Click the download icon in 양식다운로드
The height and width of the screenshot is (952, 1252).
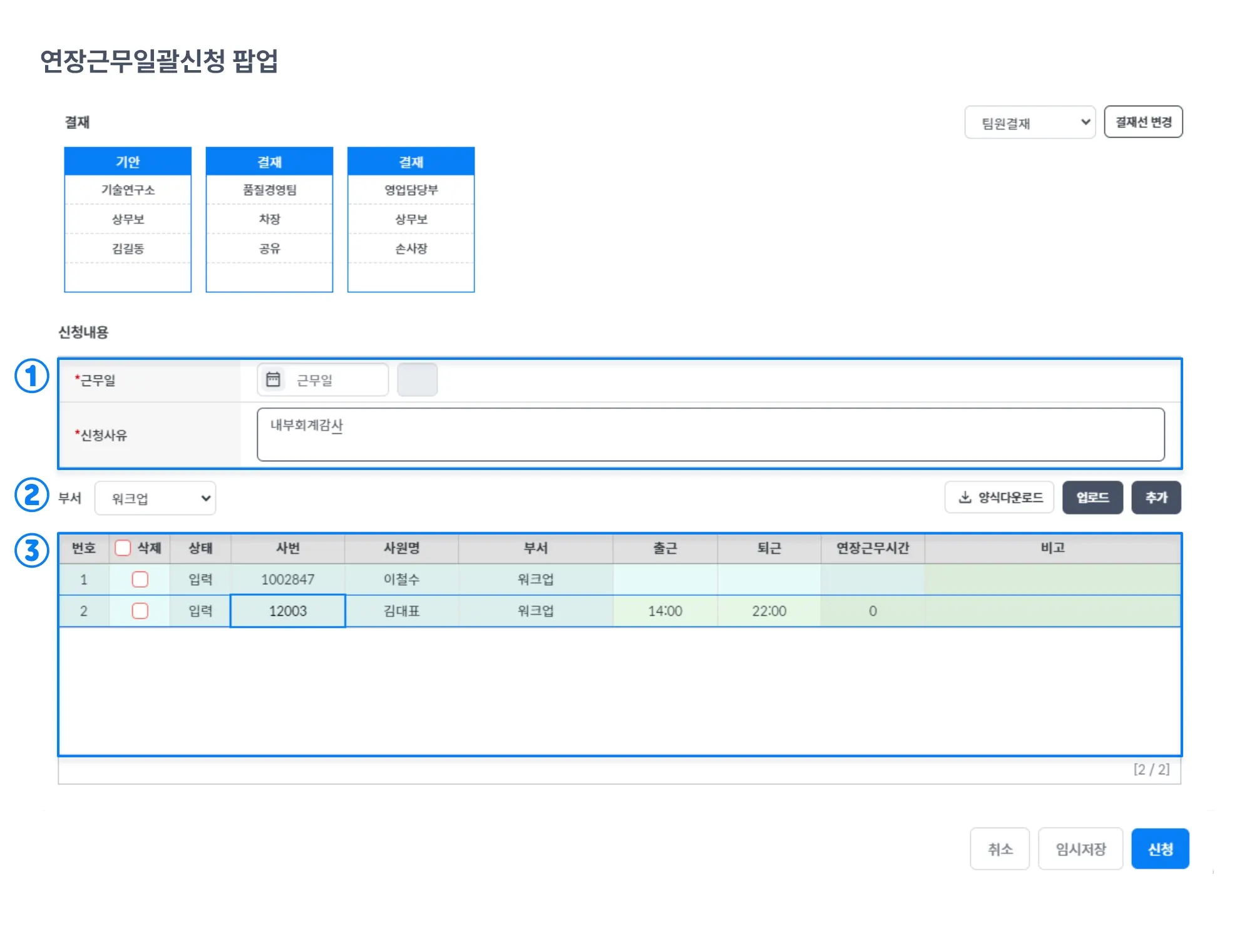[x=965, y=498]
